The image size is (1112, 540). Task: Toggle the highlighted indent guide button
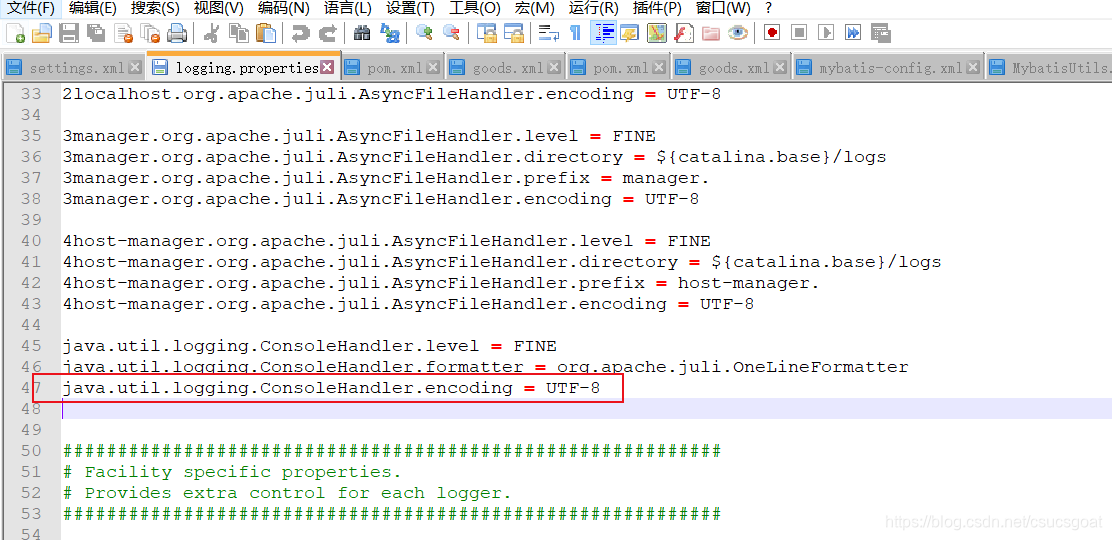603,33
